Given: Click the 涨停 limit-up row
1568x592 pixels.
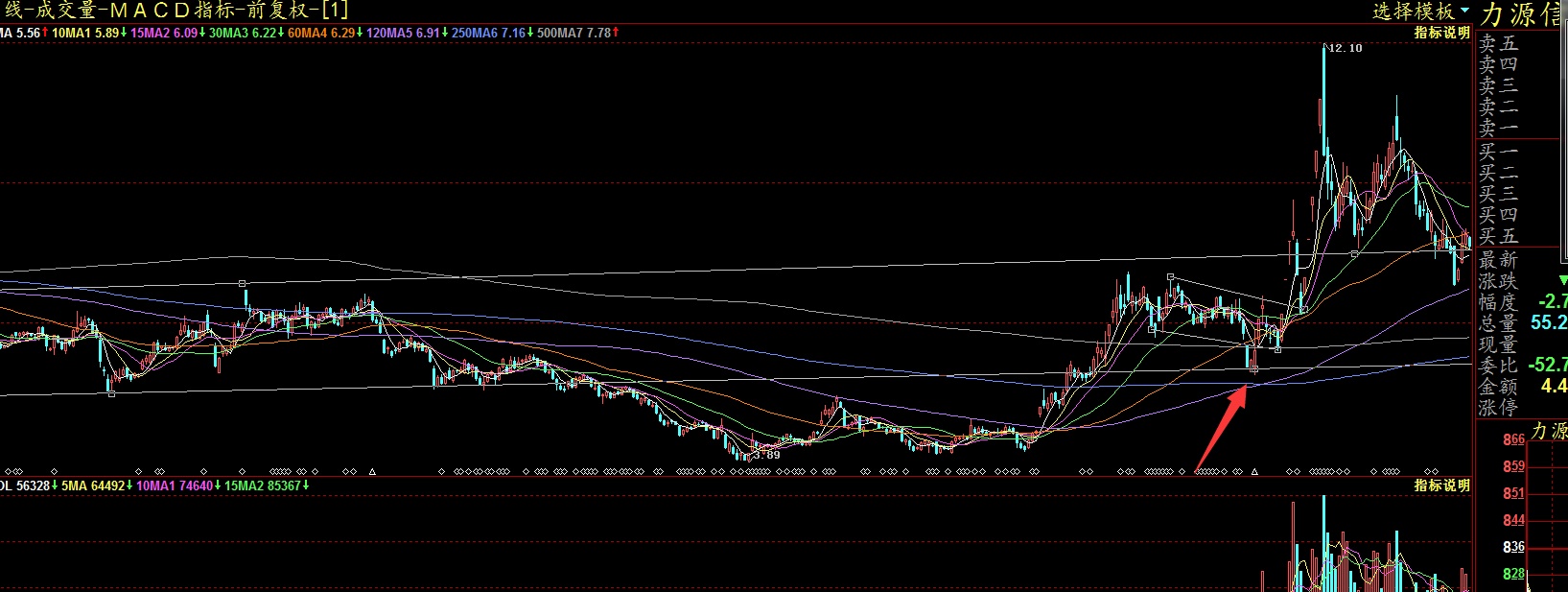Looking at the screenshot, I should pos(1498,407).
